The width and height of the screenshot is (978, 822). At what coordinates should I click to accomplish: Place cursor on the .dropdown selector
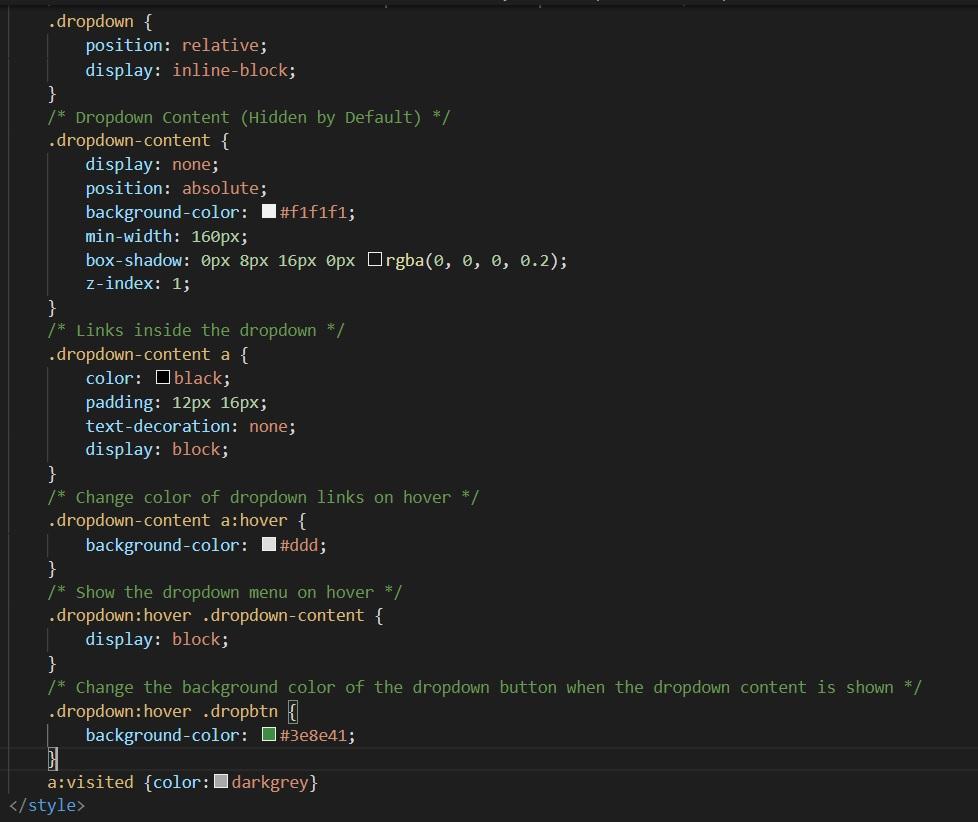pos(89,20)
